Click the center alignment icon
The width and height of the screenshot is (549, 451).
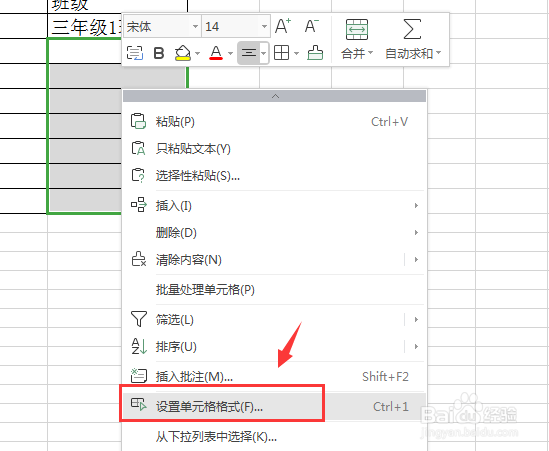[x=249, y=53]
